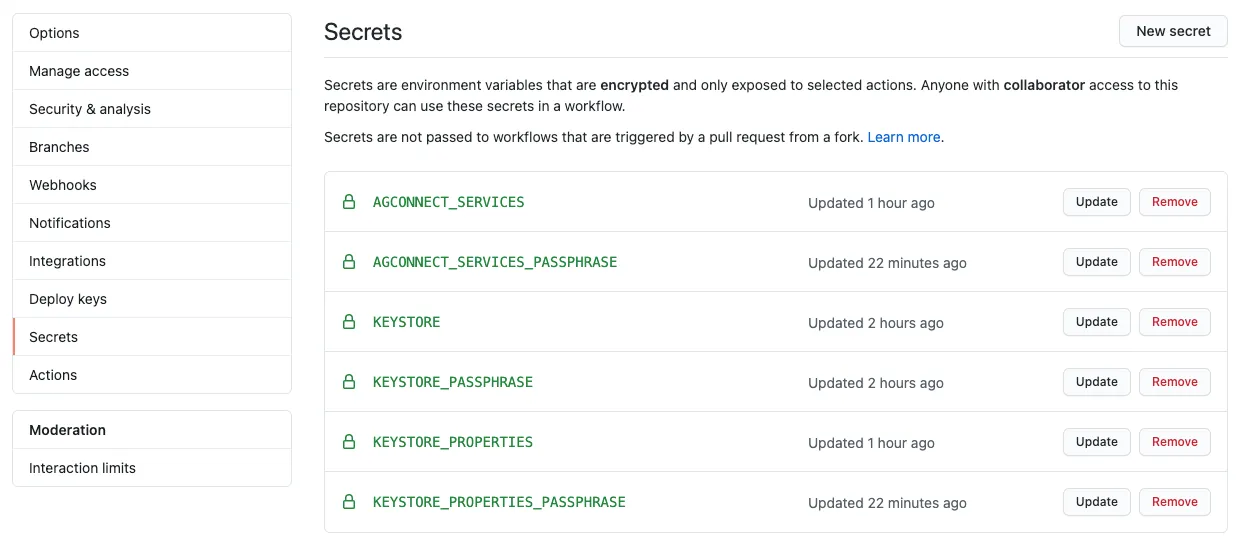The image size is (1252, 551).
Task: Click the KEYSTORE_PASSPHRASE secret name
Action: 453,382
